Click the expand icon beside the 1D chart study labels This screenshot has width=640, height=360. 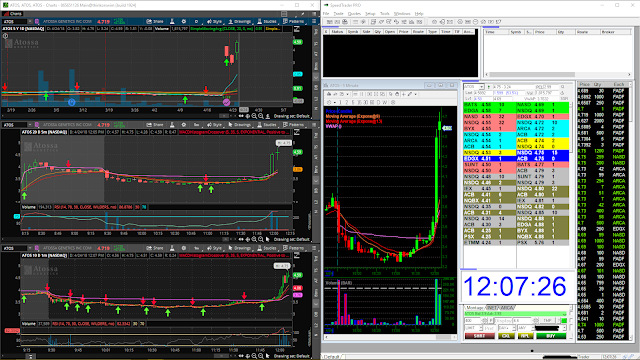pyautogui.click(x=297, y=29)
